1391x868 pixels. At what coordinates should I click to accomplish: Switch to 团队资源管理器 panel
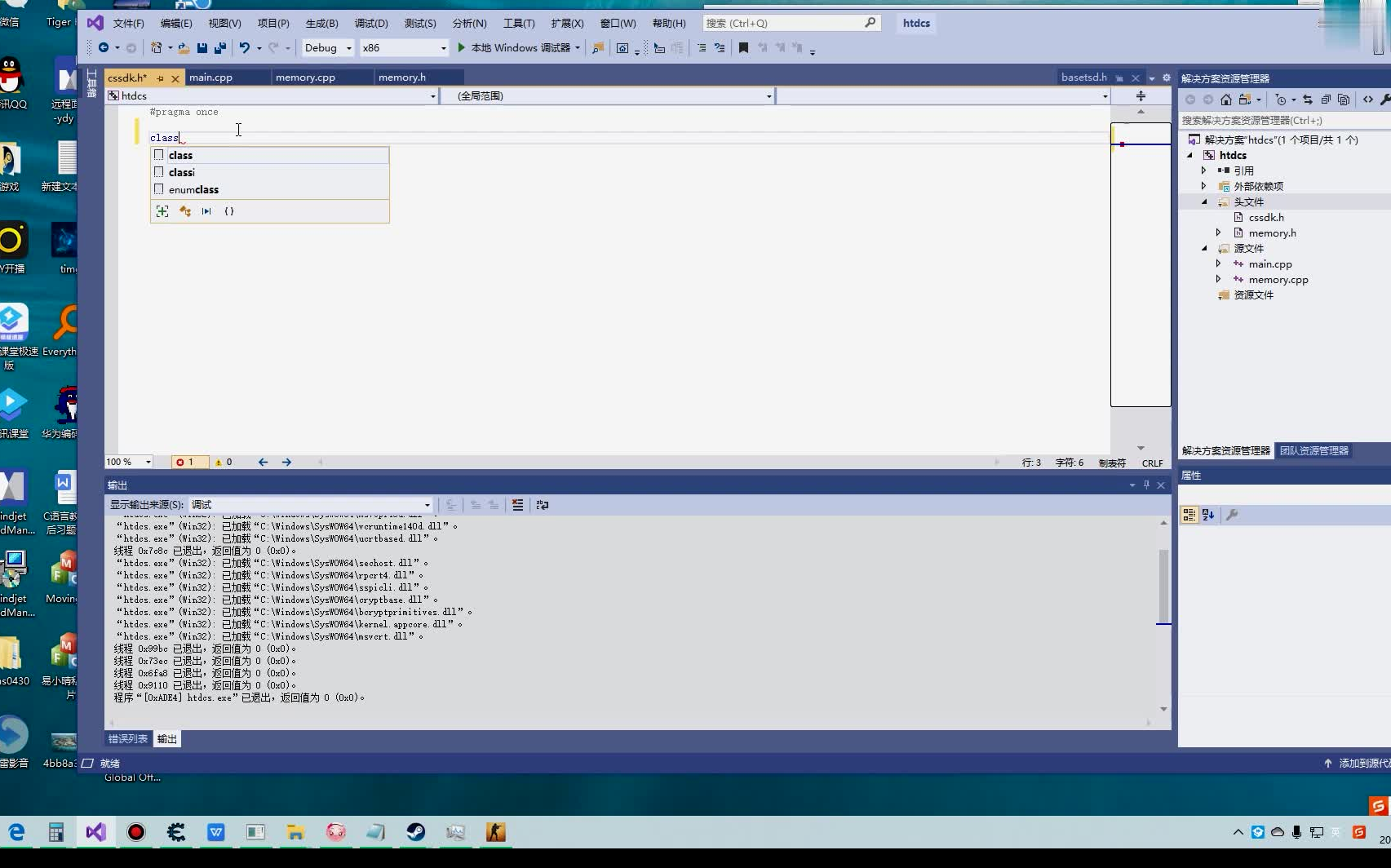[1314, 449]
